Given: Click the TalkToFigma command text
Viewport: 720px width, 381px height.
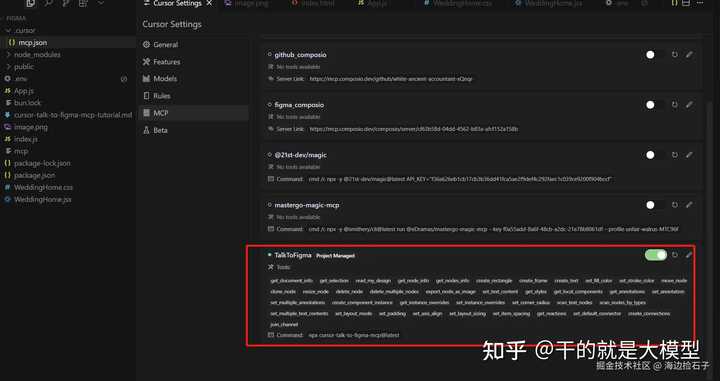Looking at the screenshot, I should (x=354, y=335).
